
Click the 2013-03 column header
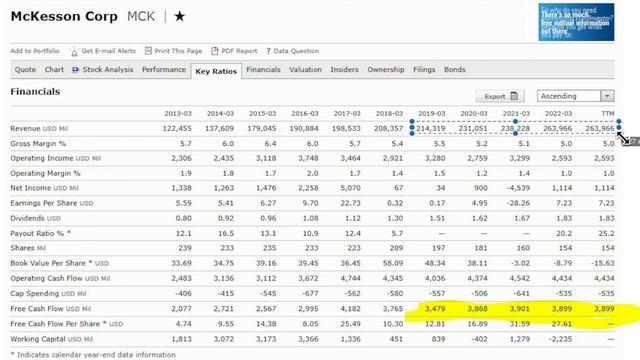coord(178,113)
